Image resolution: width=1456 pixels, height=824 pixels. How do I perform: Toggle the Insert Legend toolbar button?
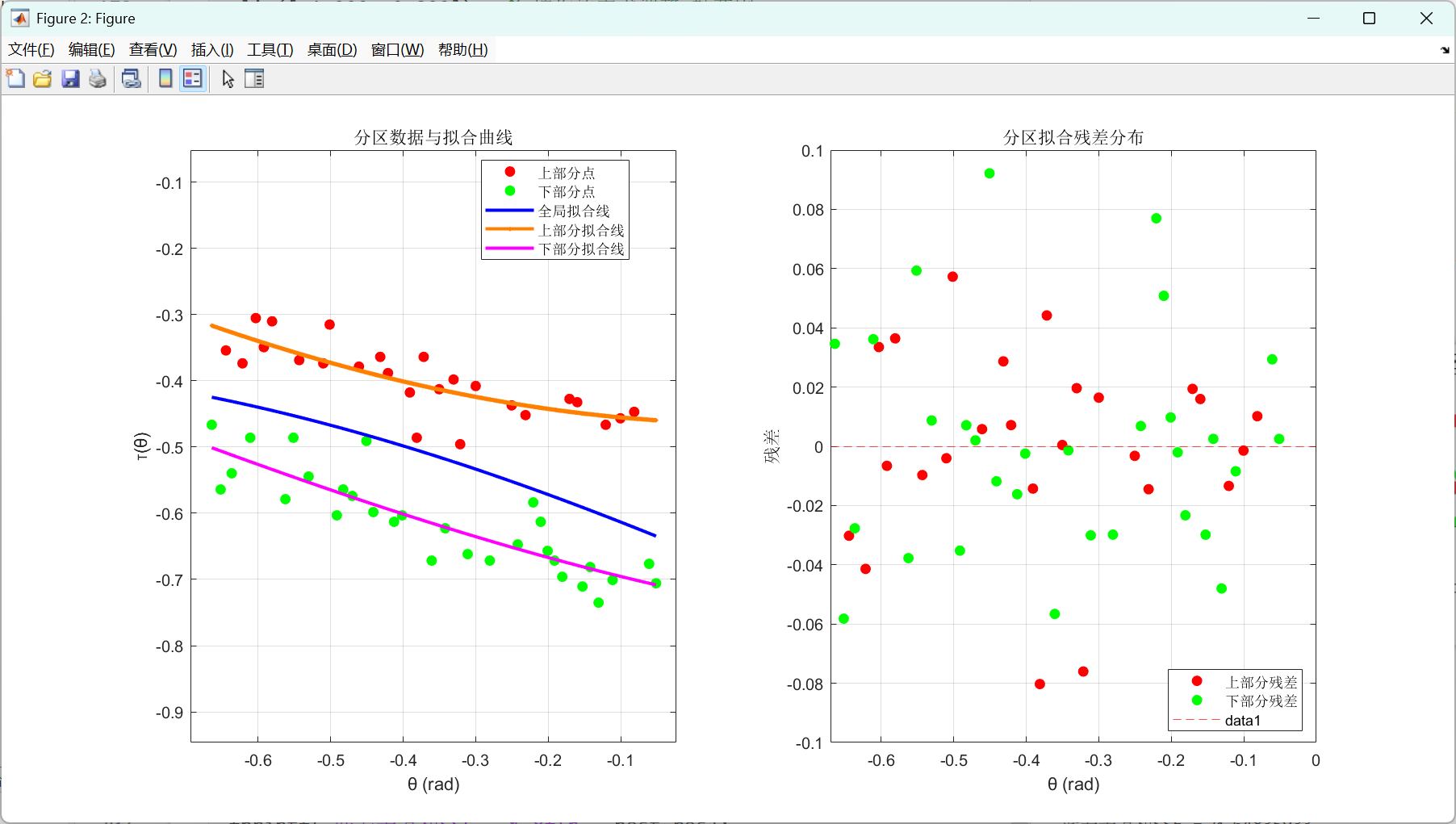[x=192, y=78]
